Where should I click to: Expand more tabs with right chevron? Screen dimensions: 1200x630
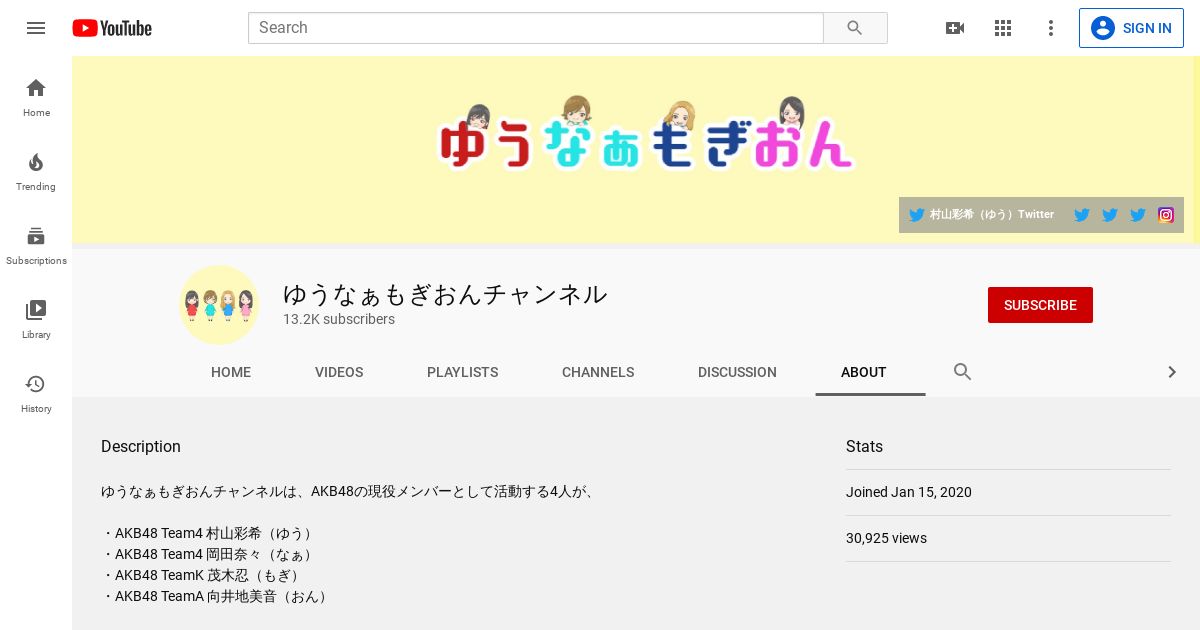tap(1172, 372)
